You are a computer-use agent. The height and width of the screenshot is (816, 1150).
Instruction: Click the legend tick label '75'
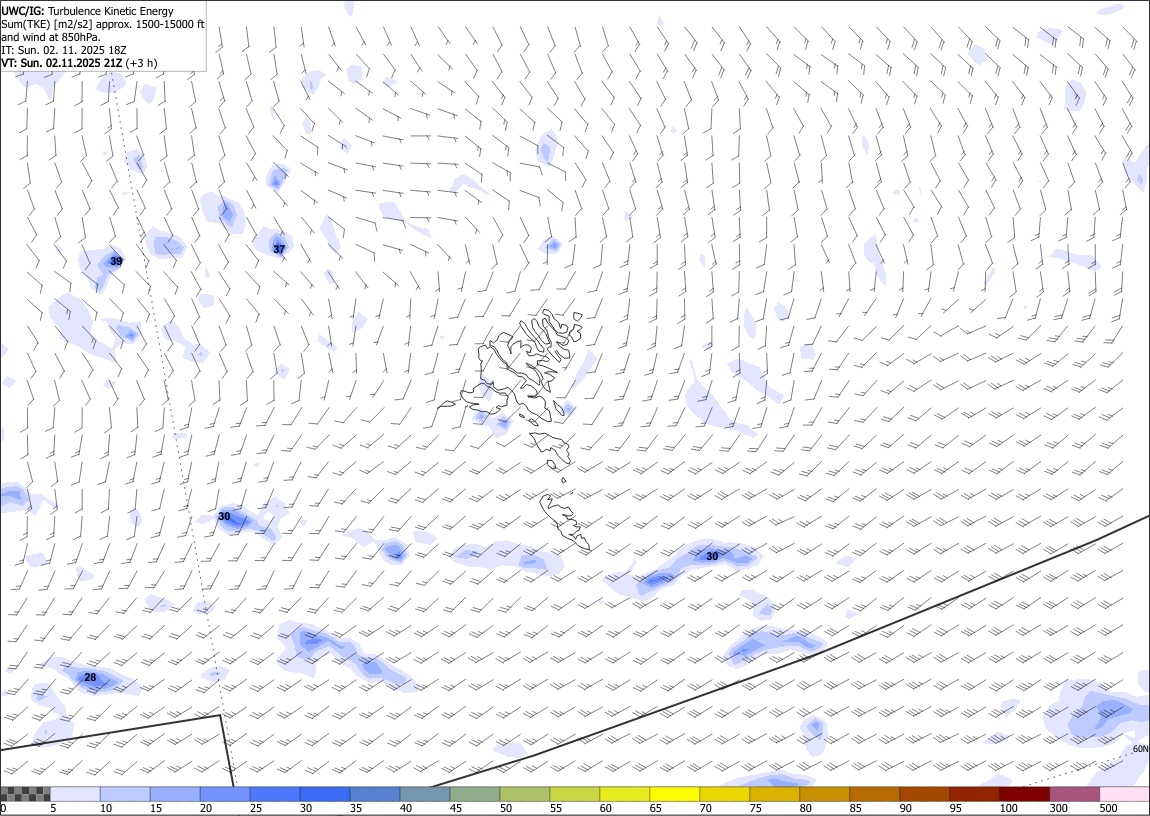coord(755,808)
